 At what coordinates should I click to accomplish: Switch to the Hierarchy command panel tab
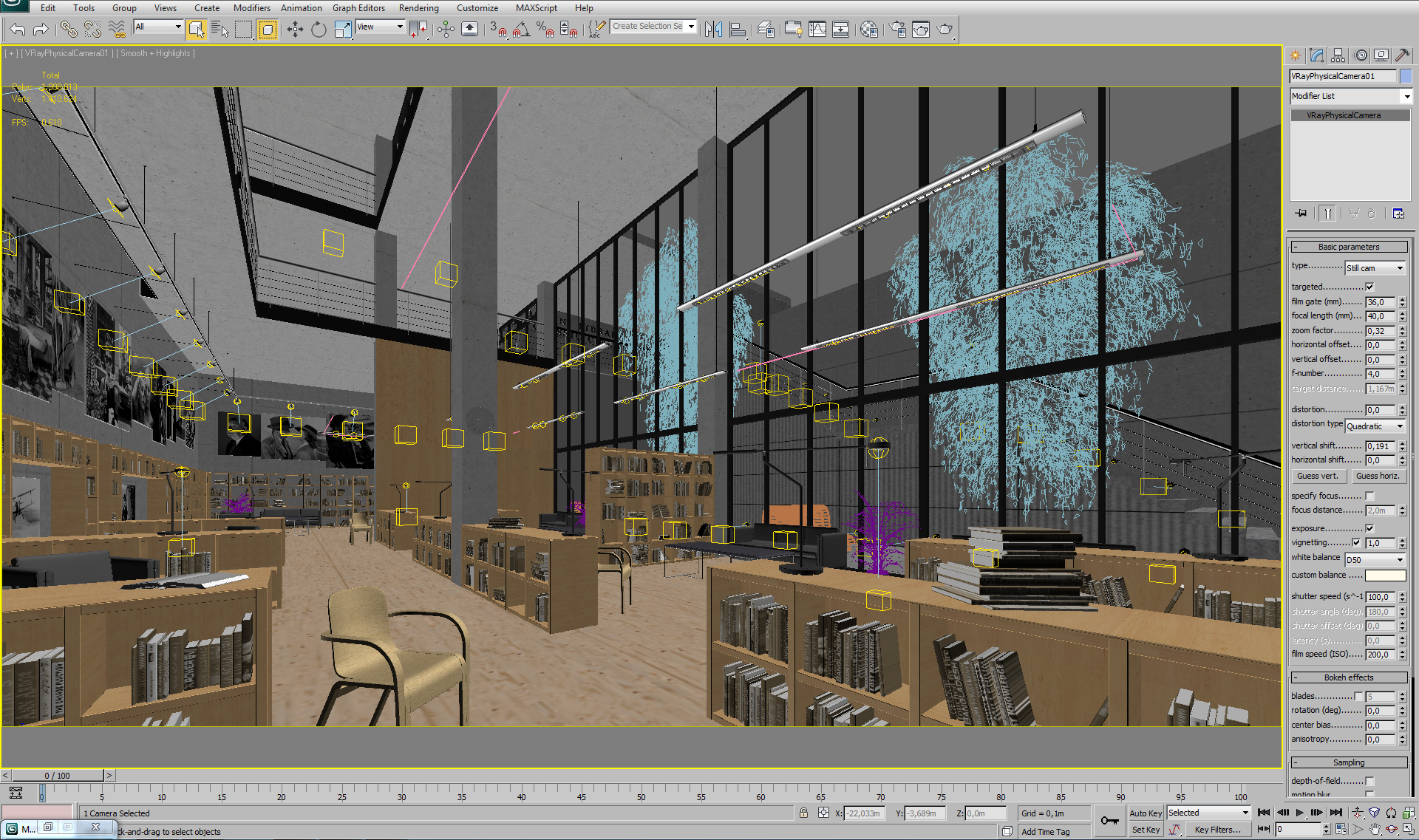tap(1338, 55)
